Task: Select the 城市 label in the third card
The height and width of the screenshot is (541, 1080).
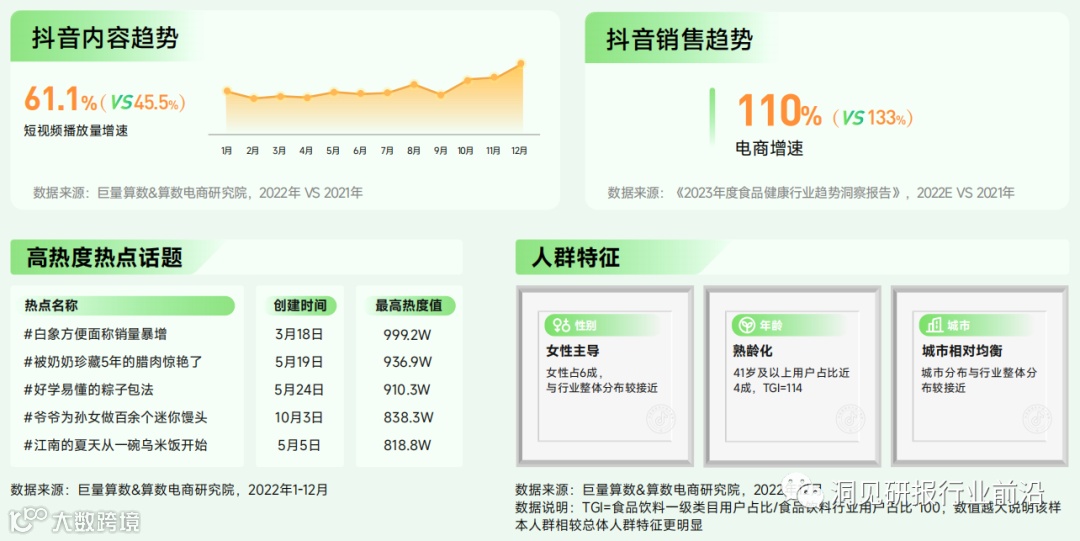Action: pyautogui.click(x=958, y=325)
